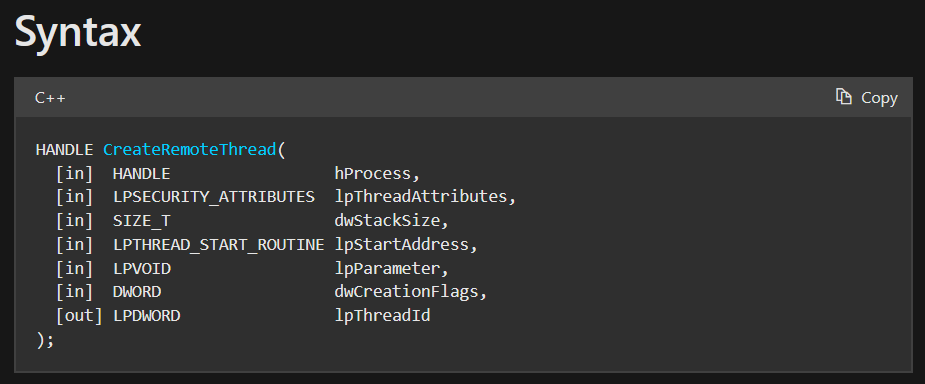Screen dimensions: 925x384
Task: Click the lpStartAddress parameter name
Action: point(402,245)
